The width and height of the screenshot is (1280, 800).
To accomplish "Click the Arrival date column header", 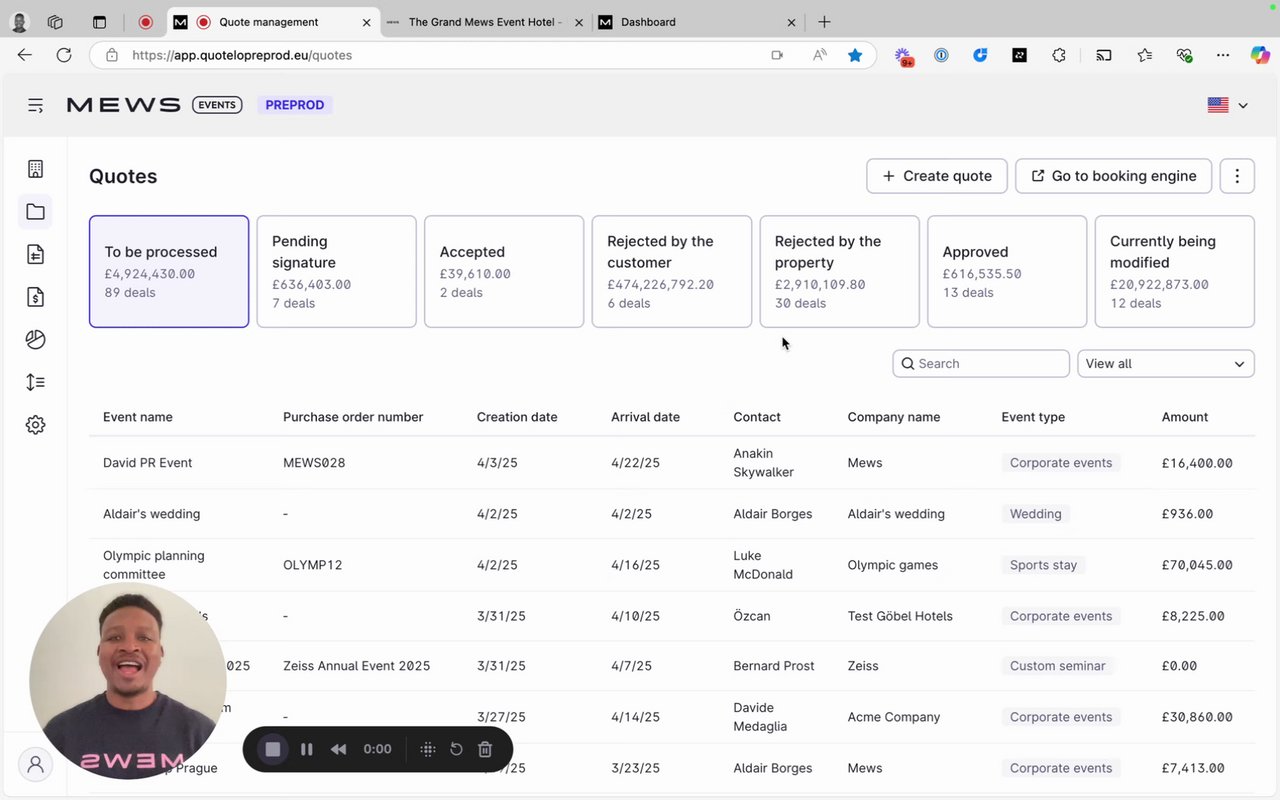I will point(645,417).
